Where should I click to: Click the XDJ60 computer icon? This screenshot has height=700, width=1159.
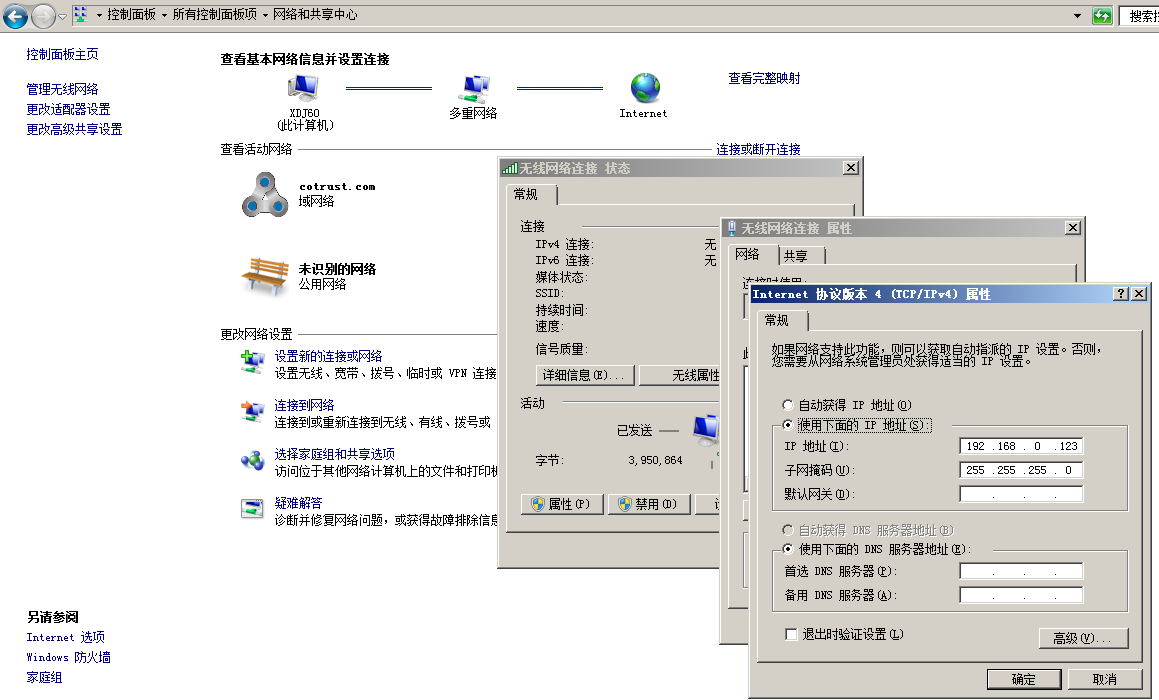(x=304, y=88)
